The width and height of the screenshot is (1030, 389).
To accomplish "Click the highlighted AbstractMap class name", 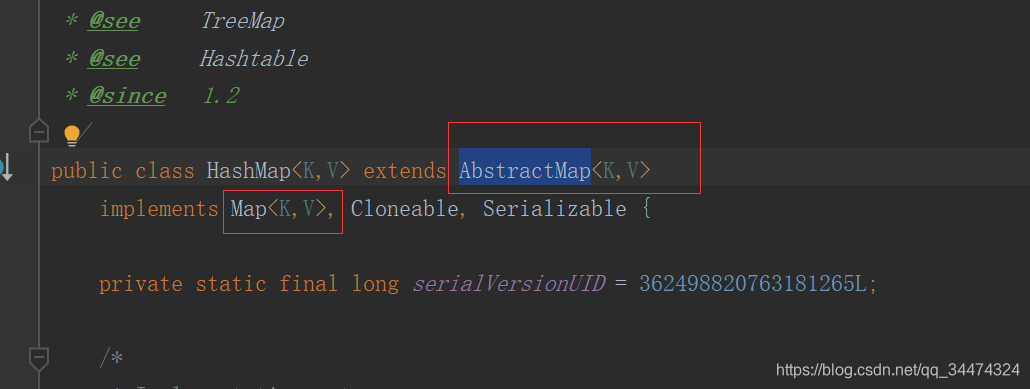I will pos(524,171).
